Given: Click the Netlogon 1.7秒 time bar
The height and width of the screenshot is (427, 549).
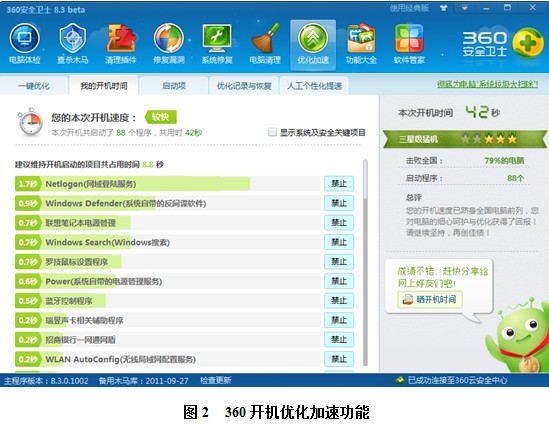Looking at the screenshot, I should point(132,184).
